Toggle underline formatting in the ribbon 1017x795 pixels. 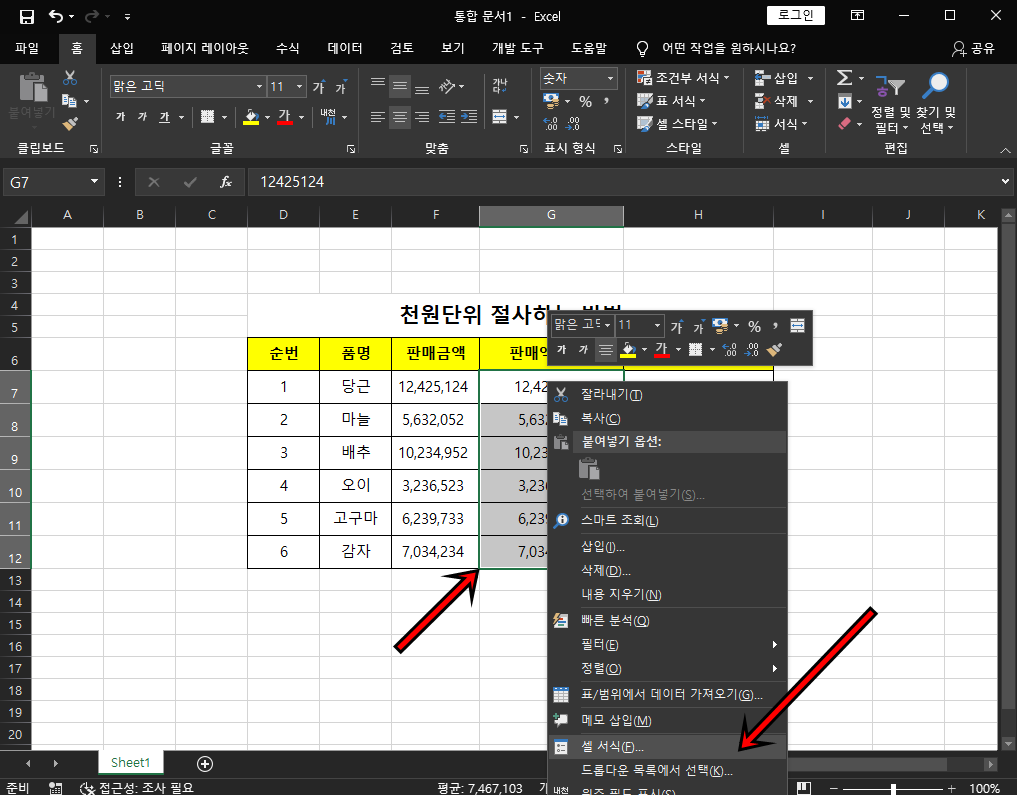(x=165, y=117)
